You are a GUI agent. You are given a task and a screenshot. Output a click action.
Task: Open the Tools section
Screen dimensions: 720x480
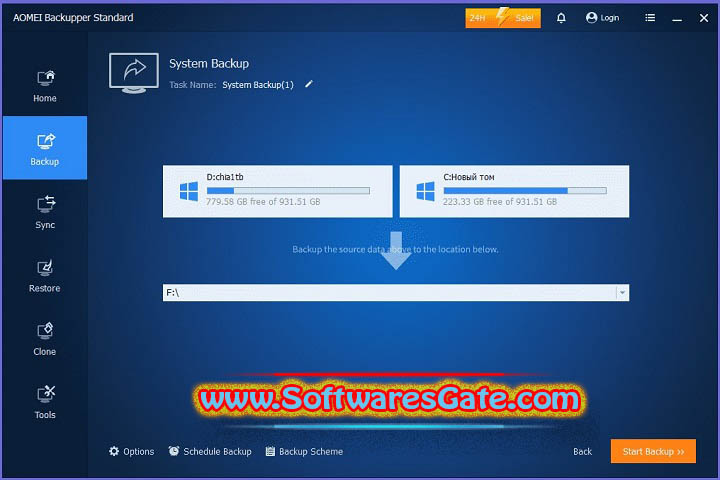[x=45, y=402]
